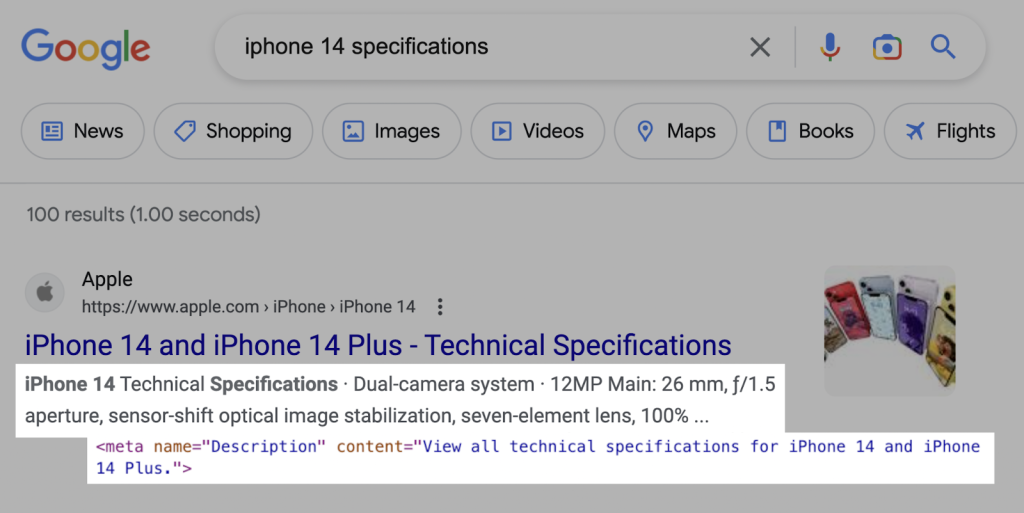Switch to the Videos filter
This screenshot has height=513, width=1024.
[x=537, y=131]
